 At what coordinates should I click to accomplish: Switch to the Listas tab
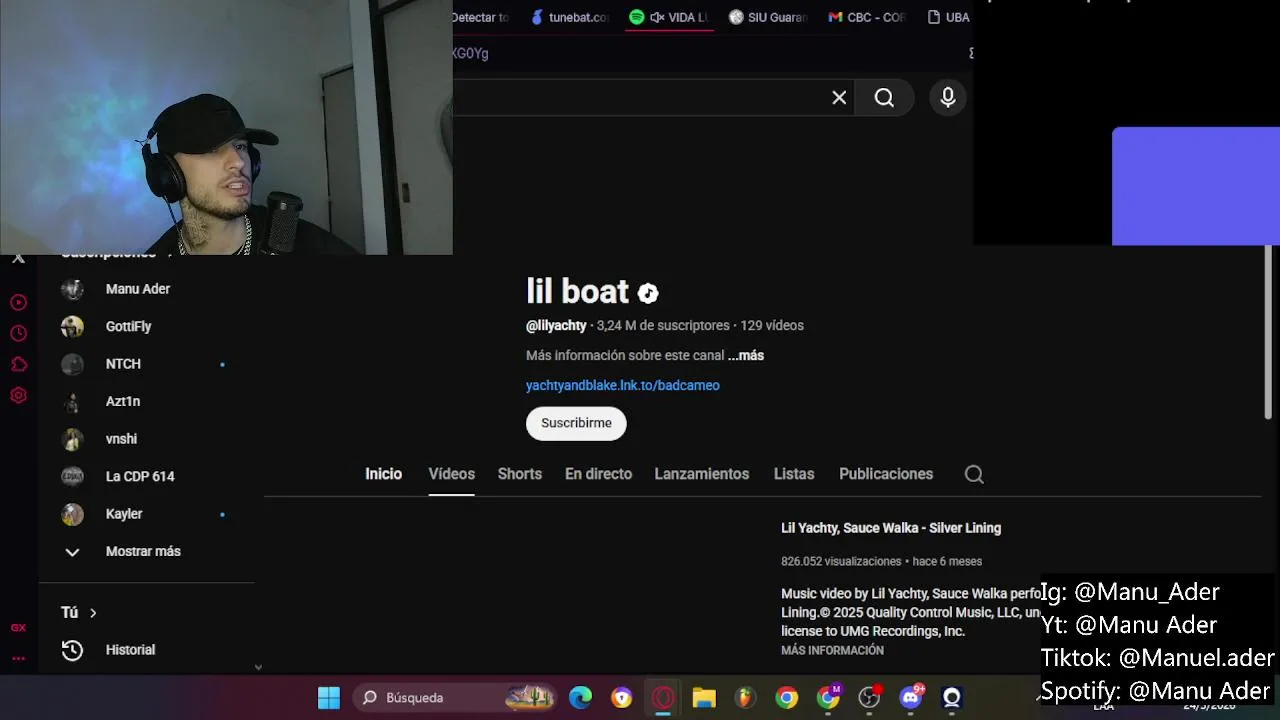(x=794, y=474)
